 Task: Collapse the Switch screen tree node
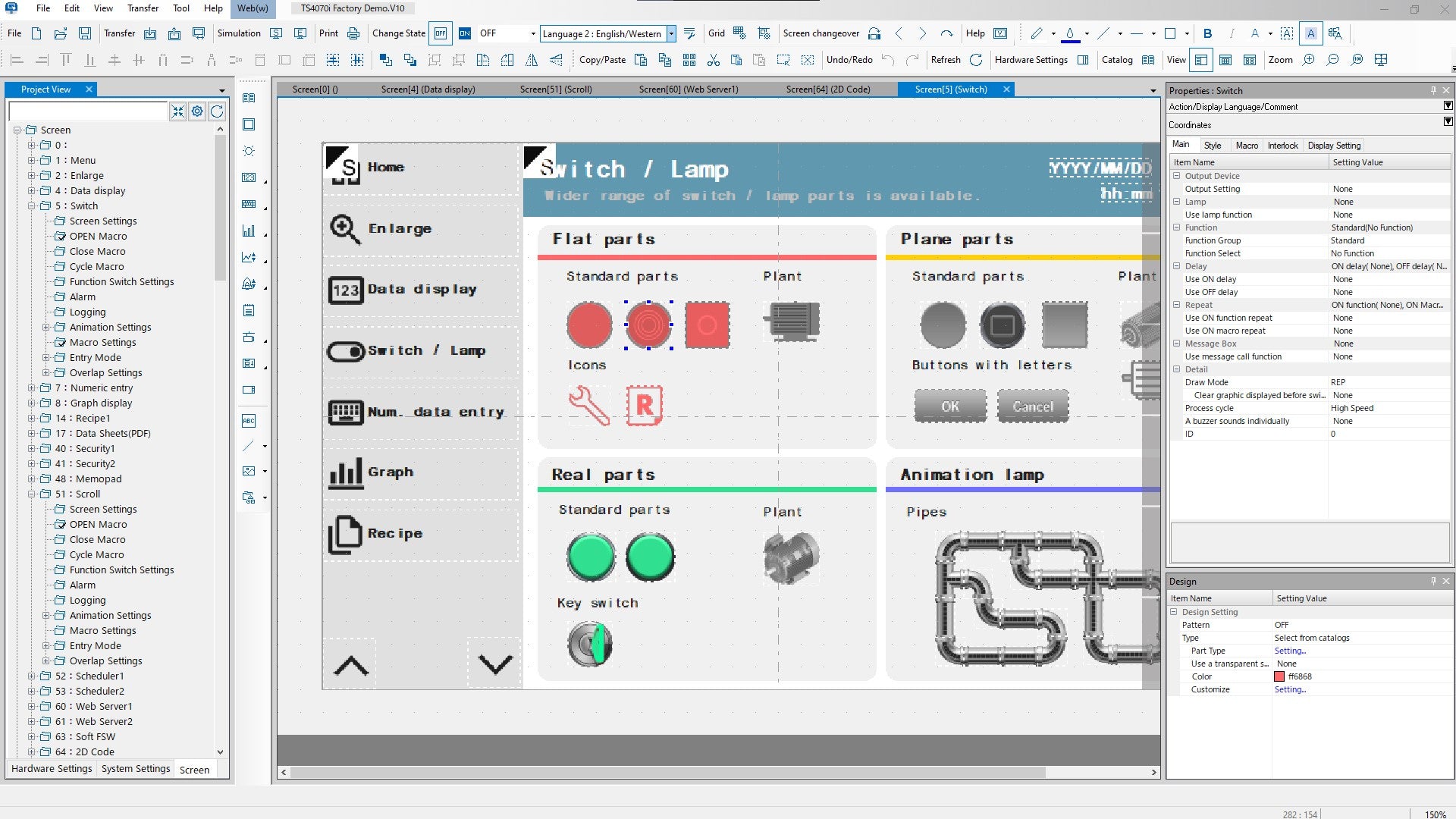(x=30, y=206)
